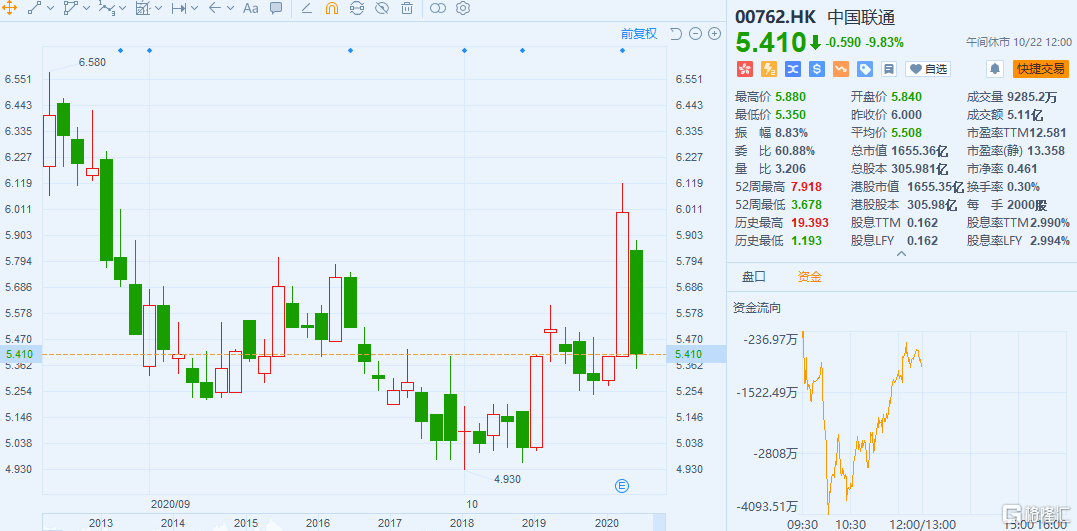Click the undo reset arrow icon
The width and height of the screenshot is (1077, 531).
click(676, 34)
